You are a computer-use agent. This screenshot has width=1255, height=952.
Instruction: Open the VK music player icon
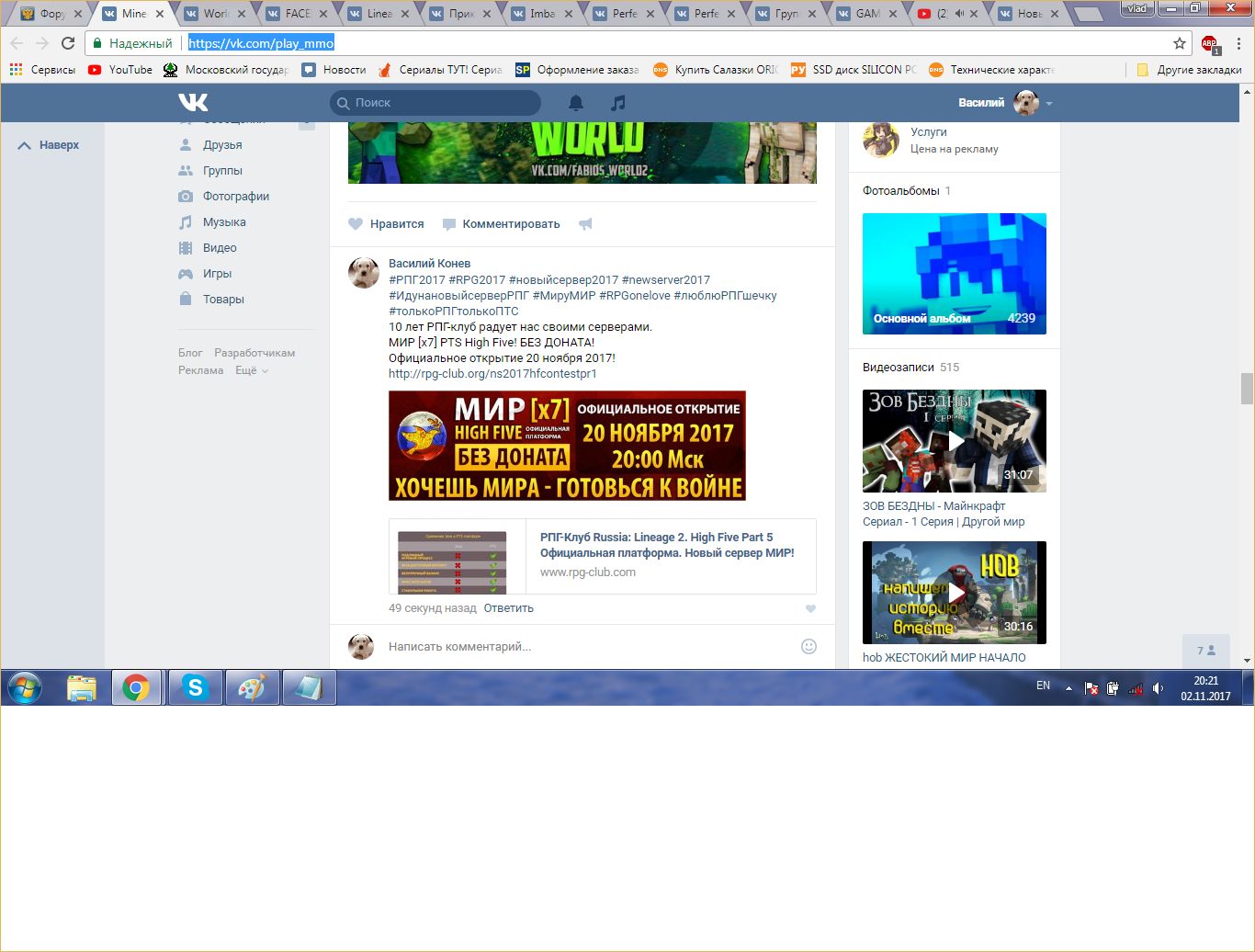pos(618,102)
